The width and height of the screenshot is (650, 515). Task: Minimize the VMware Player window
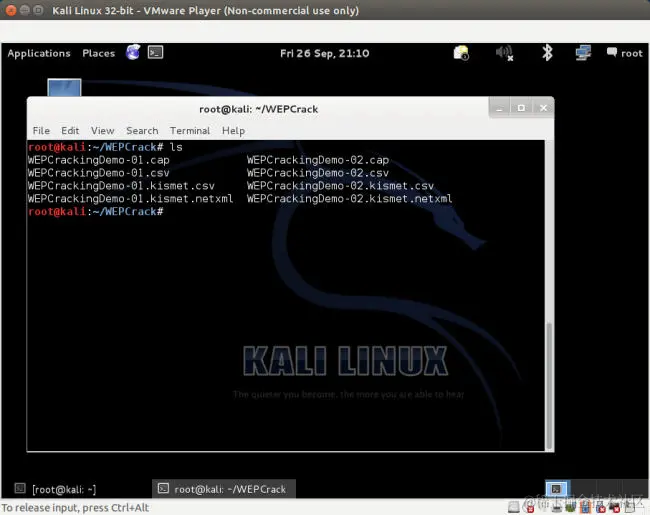point(24,10)
